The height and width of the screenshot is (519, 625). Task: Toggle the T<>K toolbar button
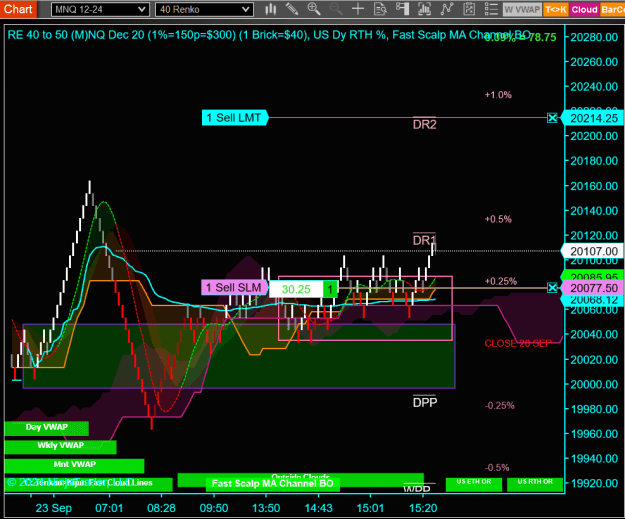556,9
